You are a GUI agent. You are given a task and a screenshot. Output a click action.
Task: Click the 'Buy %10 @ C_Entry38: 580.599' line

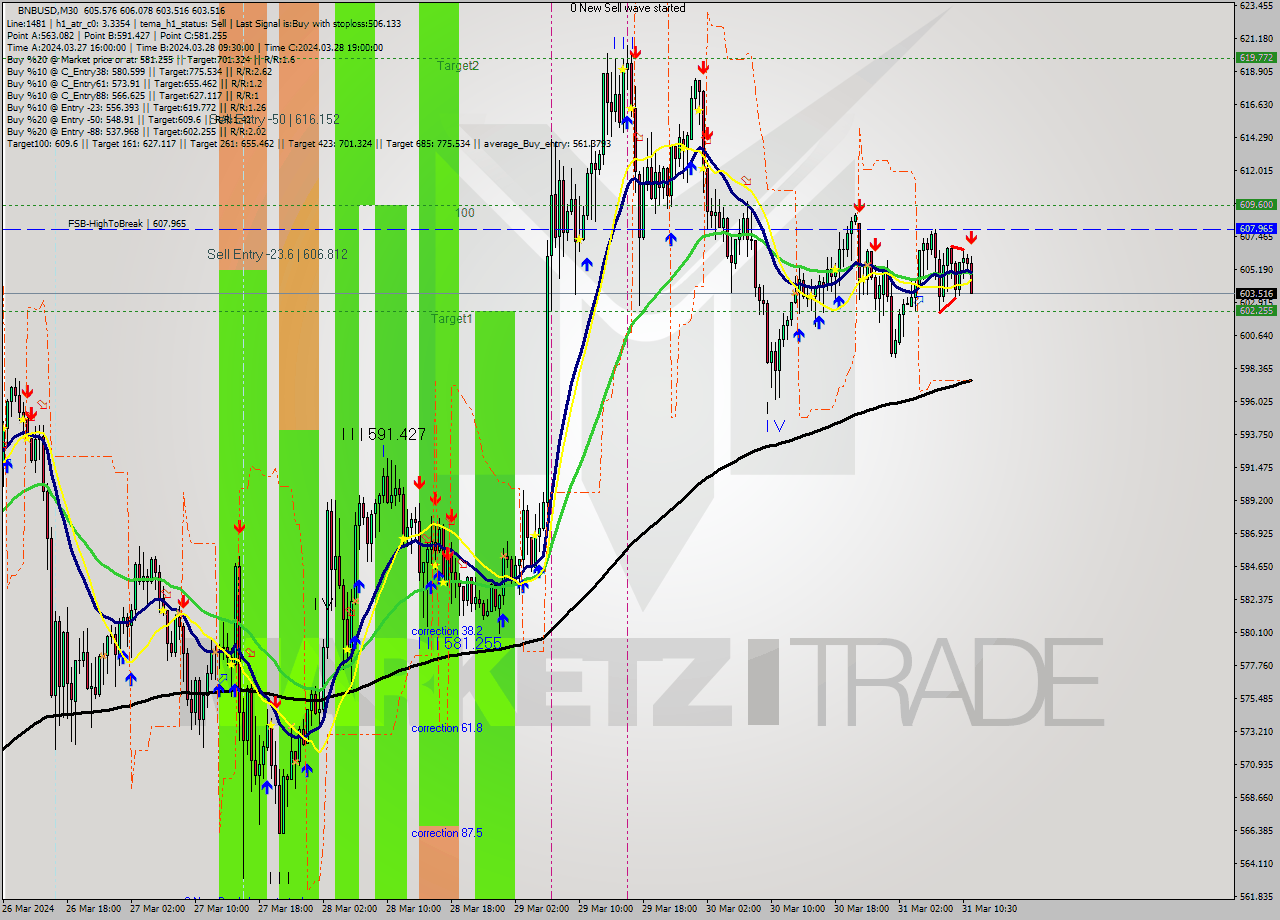139,71
